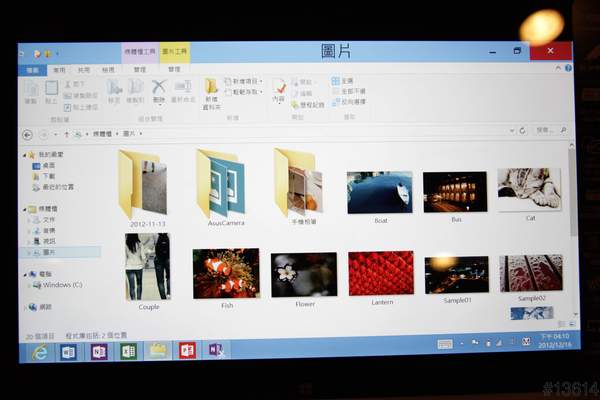Select Downloads in Favorites
Image resolution: width=600 pixels, height=400 pixels.
pyautogui.click(x=44, y=176)
